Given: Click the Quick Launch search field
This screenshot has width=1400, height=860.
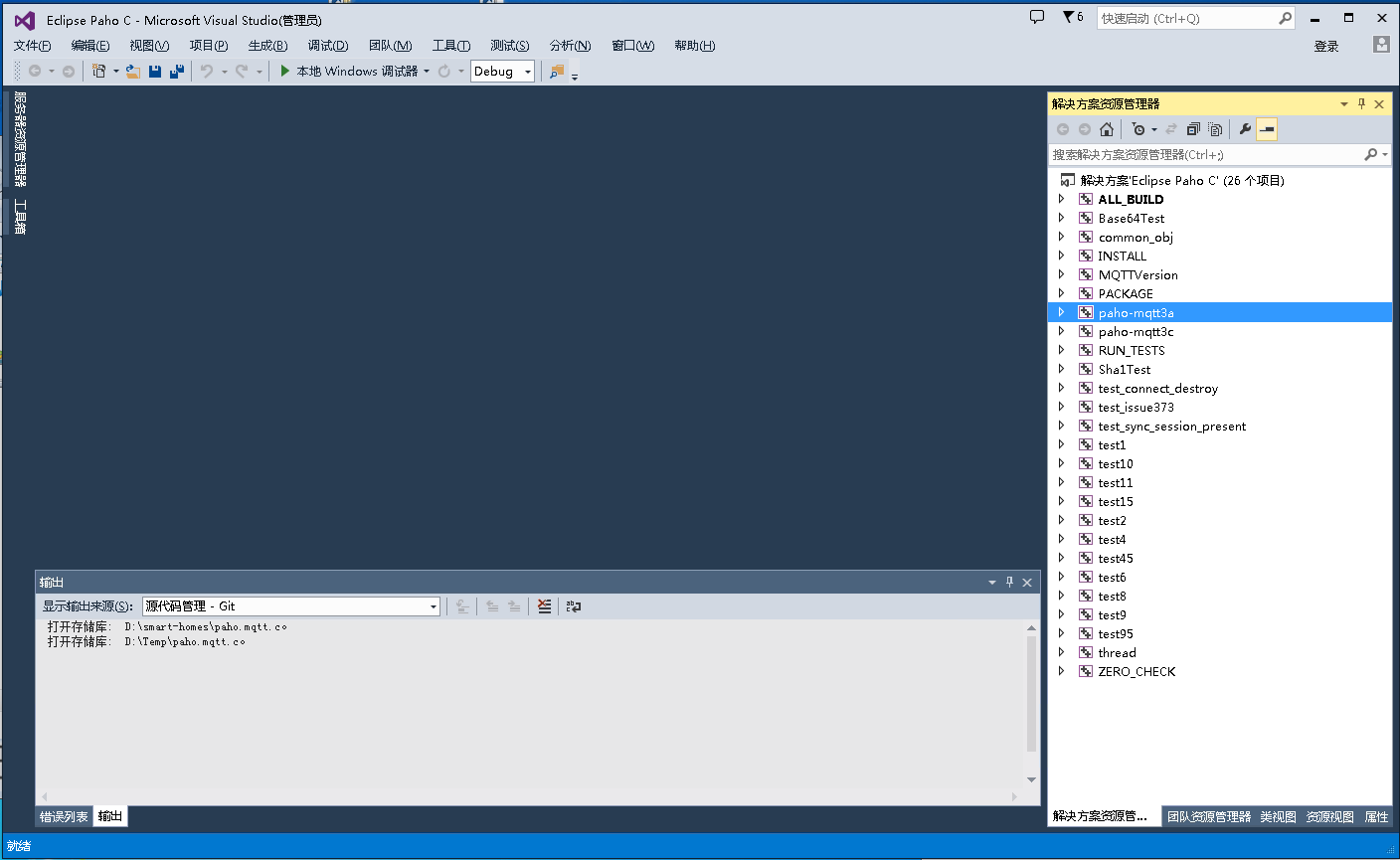Looking at the screenshot, I should click(x=1188, y=18).
